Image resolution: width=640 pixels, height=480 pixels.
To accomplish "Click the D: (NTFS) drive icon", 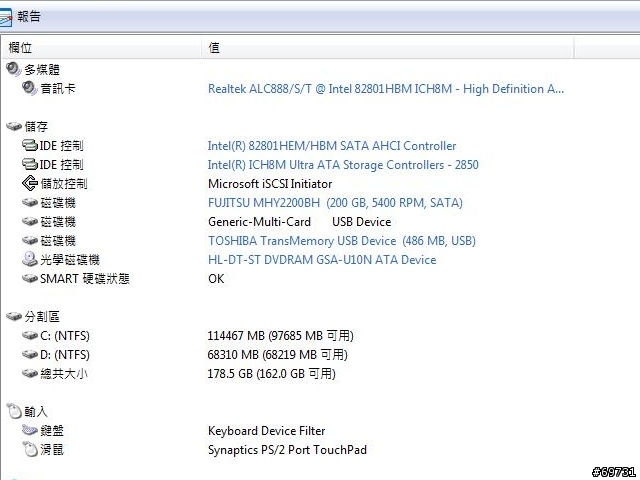I will [30, 354].
